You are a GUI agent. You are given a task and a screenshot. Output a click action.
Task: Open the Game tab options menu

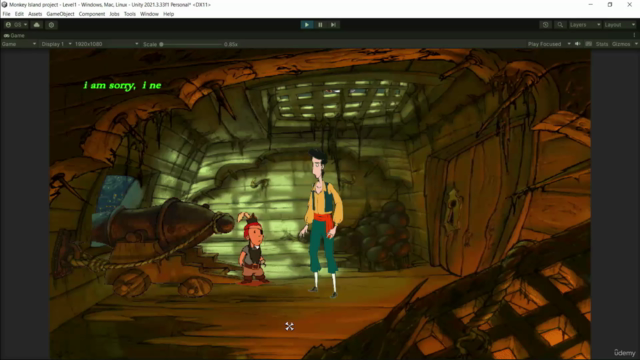(634, 35)
